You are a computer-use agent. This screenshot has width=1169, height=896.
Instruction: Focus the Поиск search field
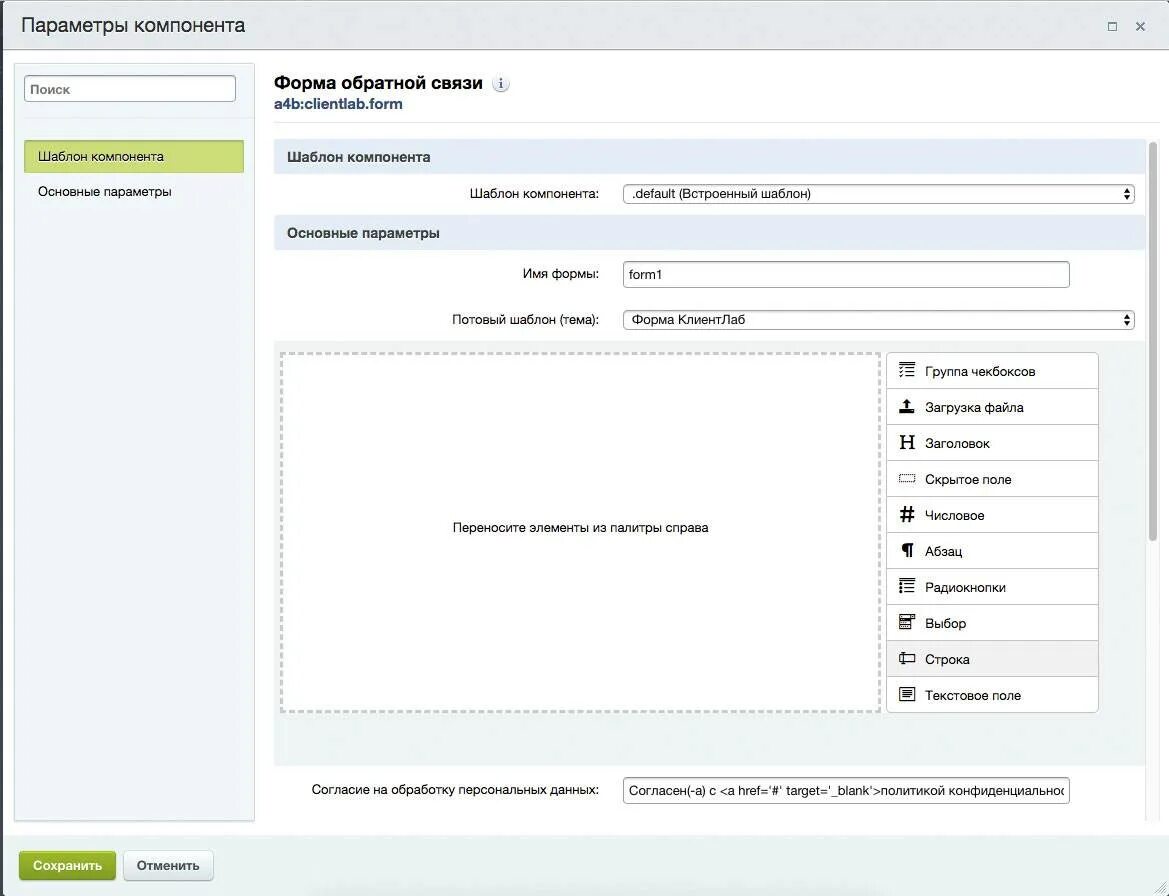point(130,89)
